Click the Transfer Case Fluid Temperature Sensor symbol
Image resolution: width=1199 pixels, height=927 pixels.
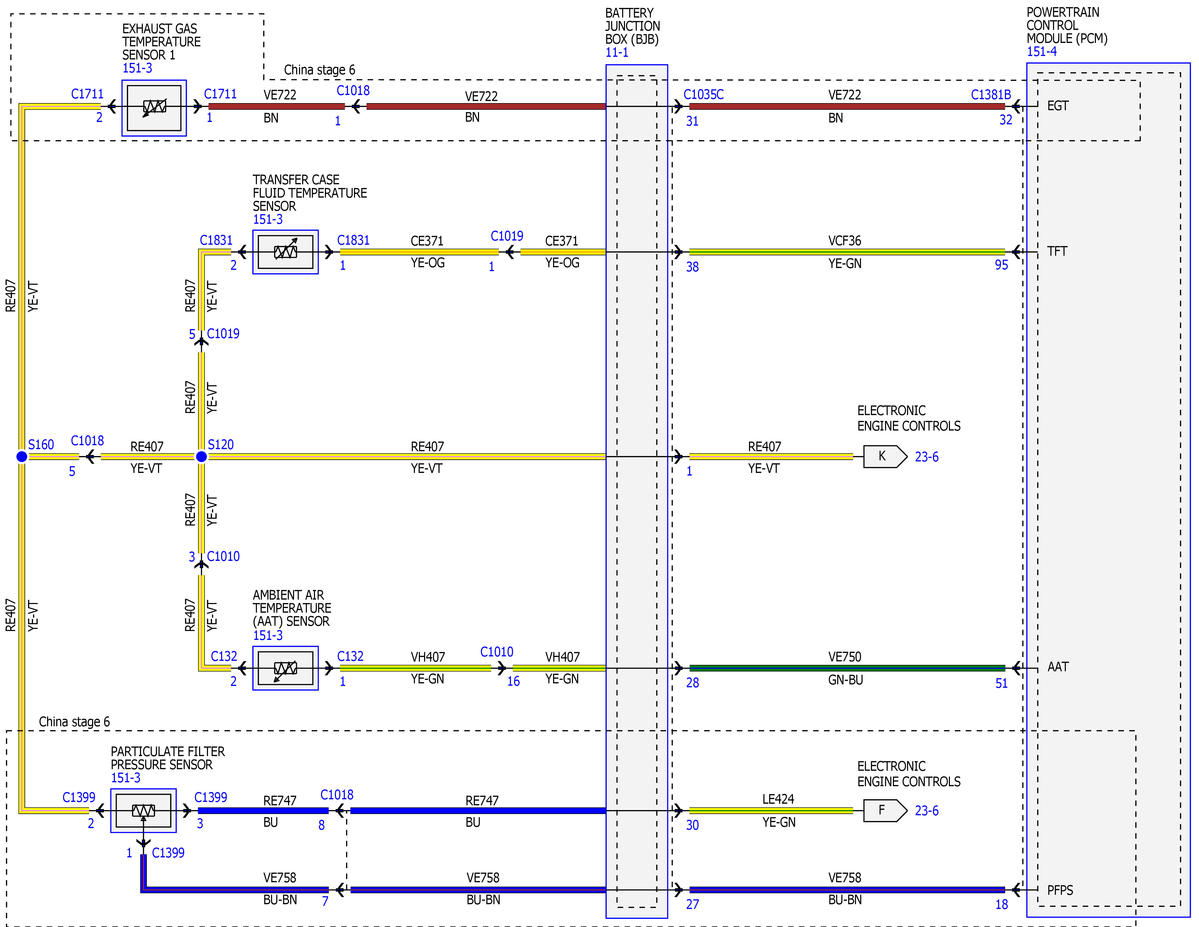285,252
